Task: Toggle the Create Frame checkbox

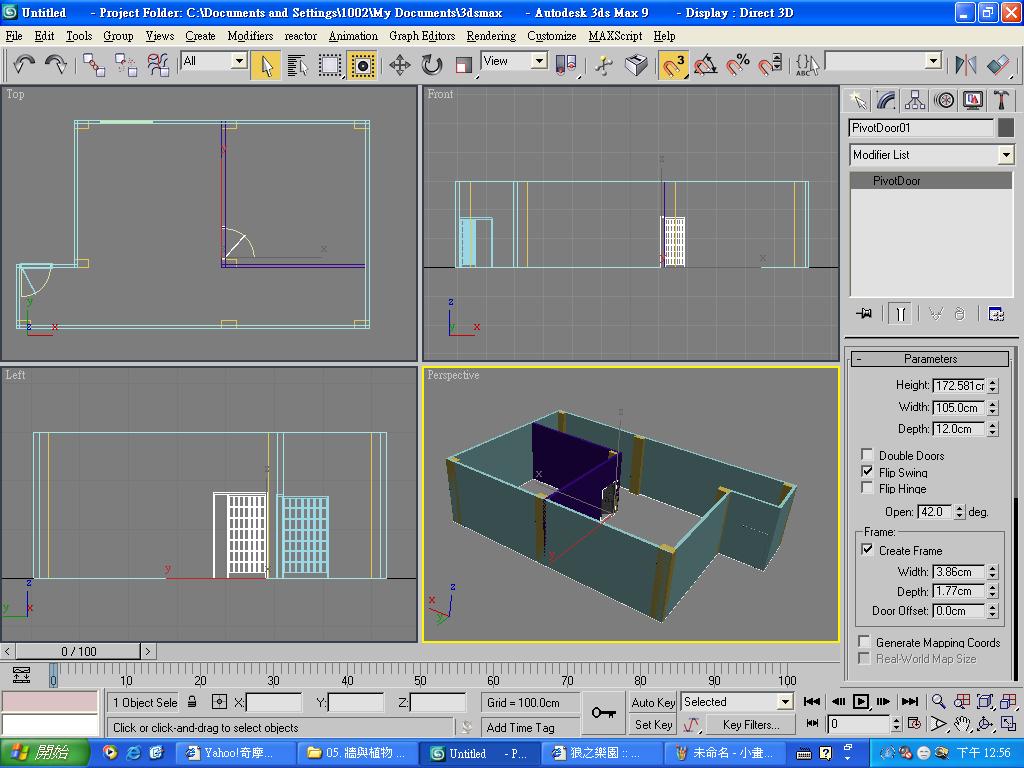Action: coord(867,550)
